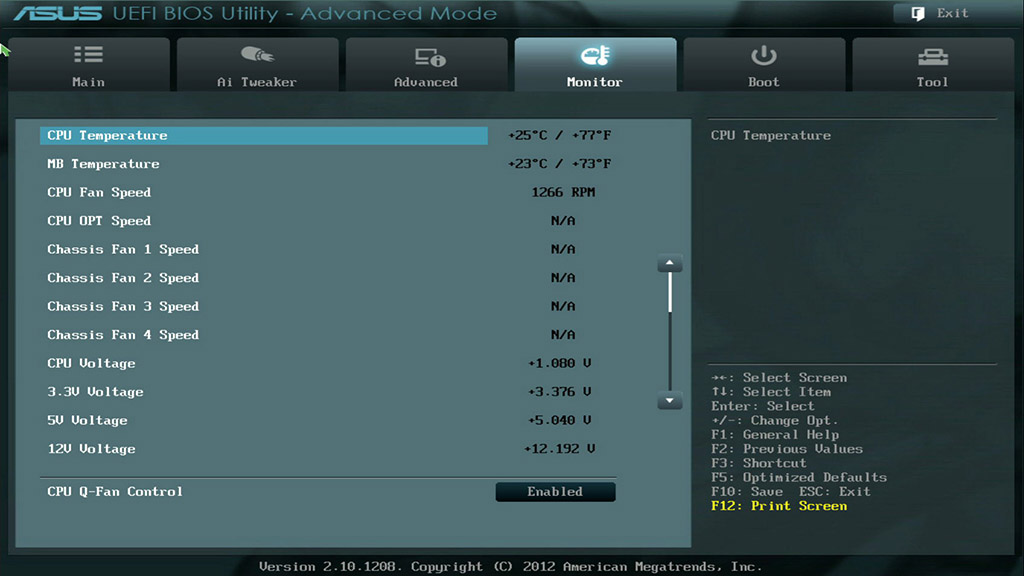Click the Advanced tab info icon
This screenshot has width=1024, height=576.
click(430, 57)
